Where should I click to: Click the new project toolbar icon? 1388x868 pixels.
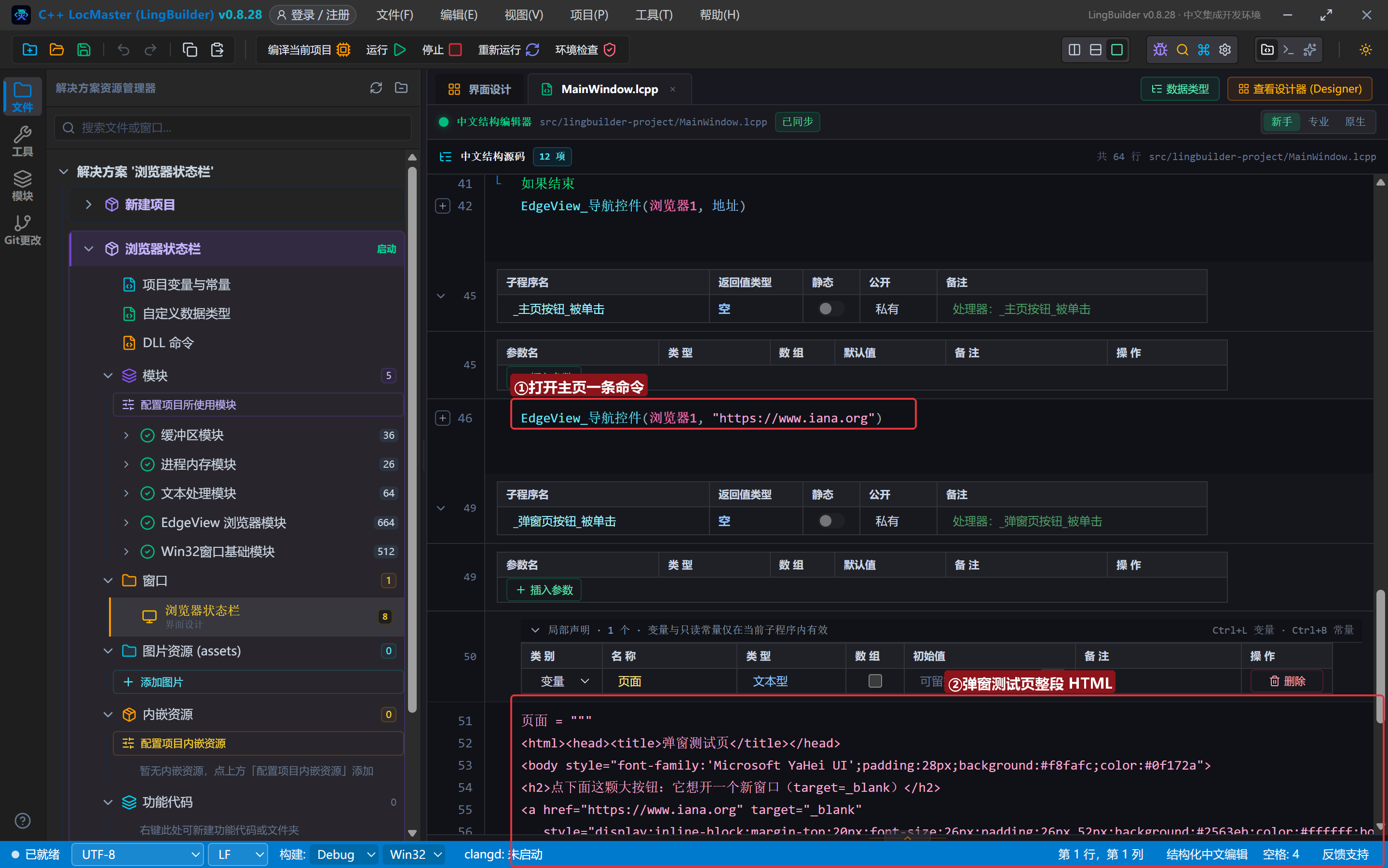(30, 50)
